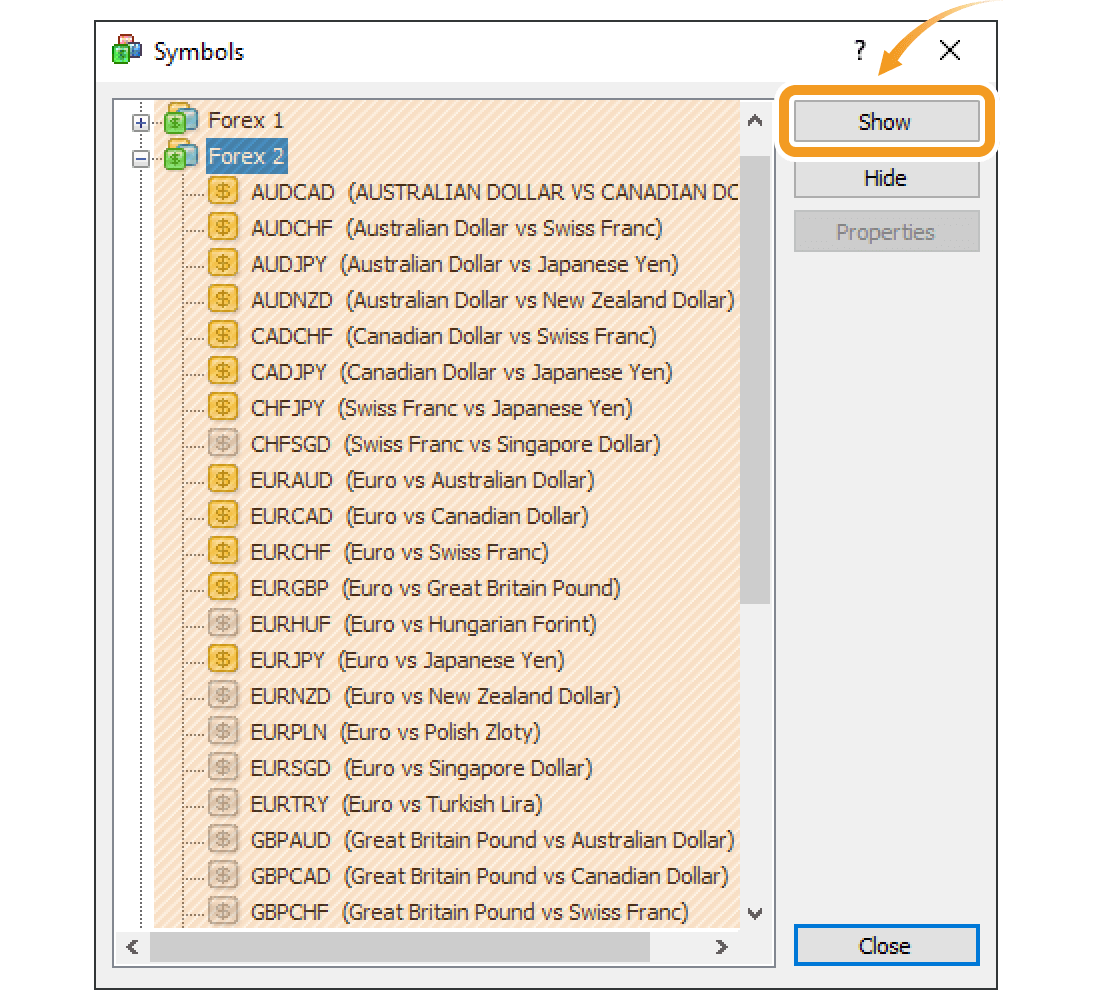Screen dimensions: 1100x990
Task: Open help with the question mark button
Action: click(860, 50)
